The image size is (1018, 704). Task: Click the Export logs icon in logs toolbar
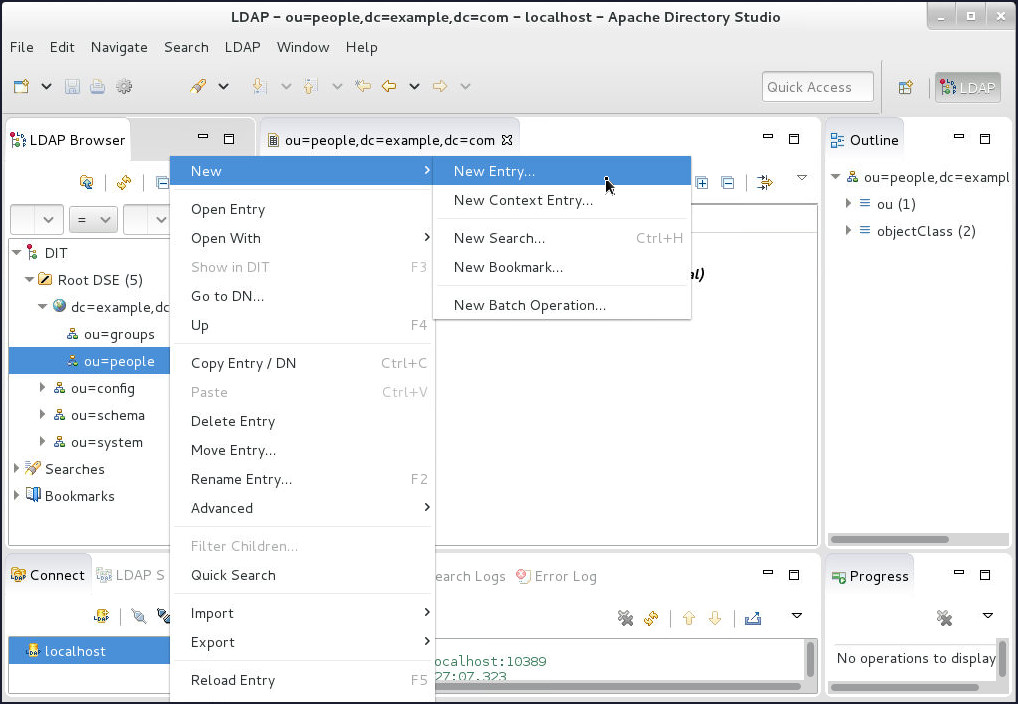pos(753,618)
